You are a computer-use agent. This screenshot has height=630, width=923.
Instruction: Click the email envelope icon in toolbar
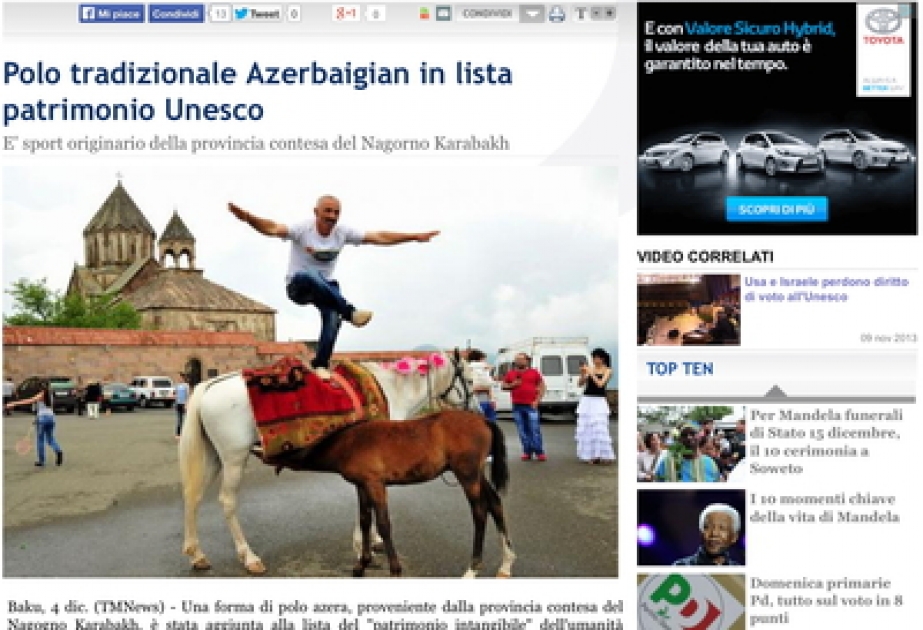point(443,13)
